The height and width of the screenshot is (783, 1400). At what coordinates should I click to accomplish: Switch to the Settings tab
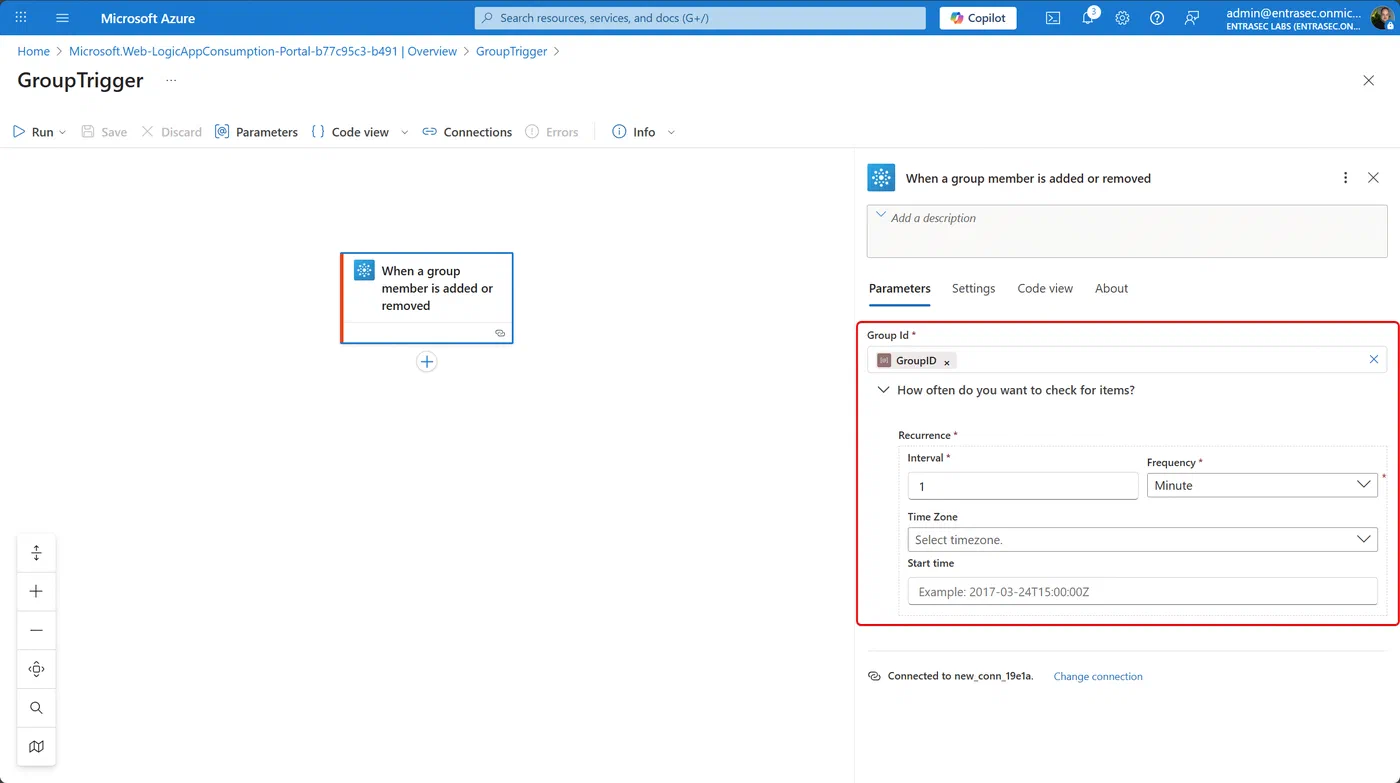(973, 288)
